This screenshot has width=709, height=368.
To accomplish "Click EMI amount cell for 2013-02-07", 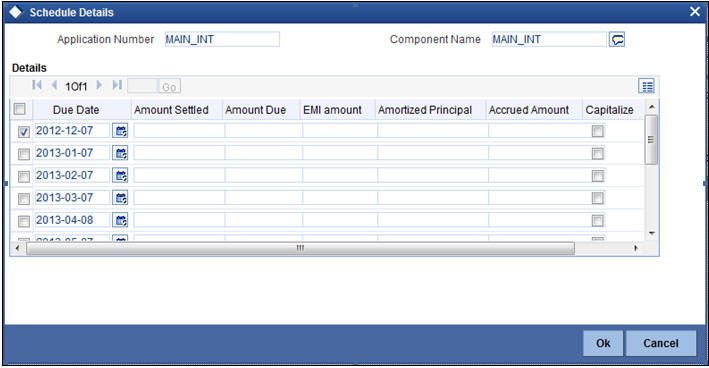I will coord(340,175).
